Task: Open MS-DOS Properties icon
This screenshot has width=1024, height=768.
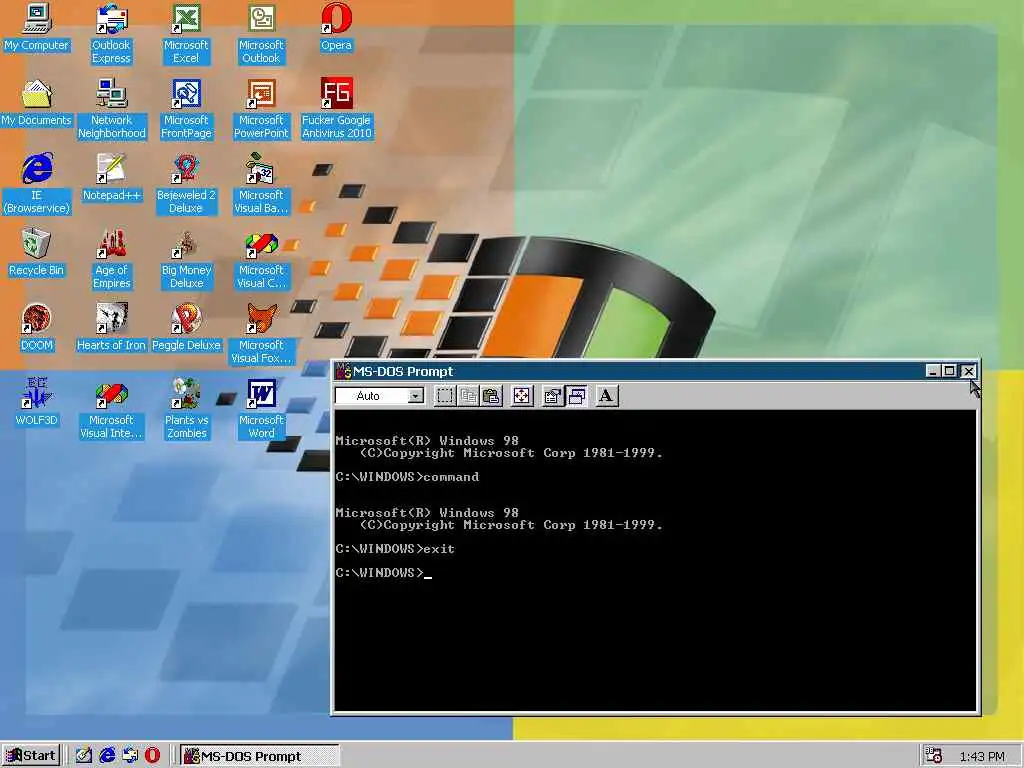Action: pos(552,396)
